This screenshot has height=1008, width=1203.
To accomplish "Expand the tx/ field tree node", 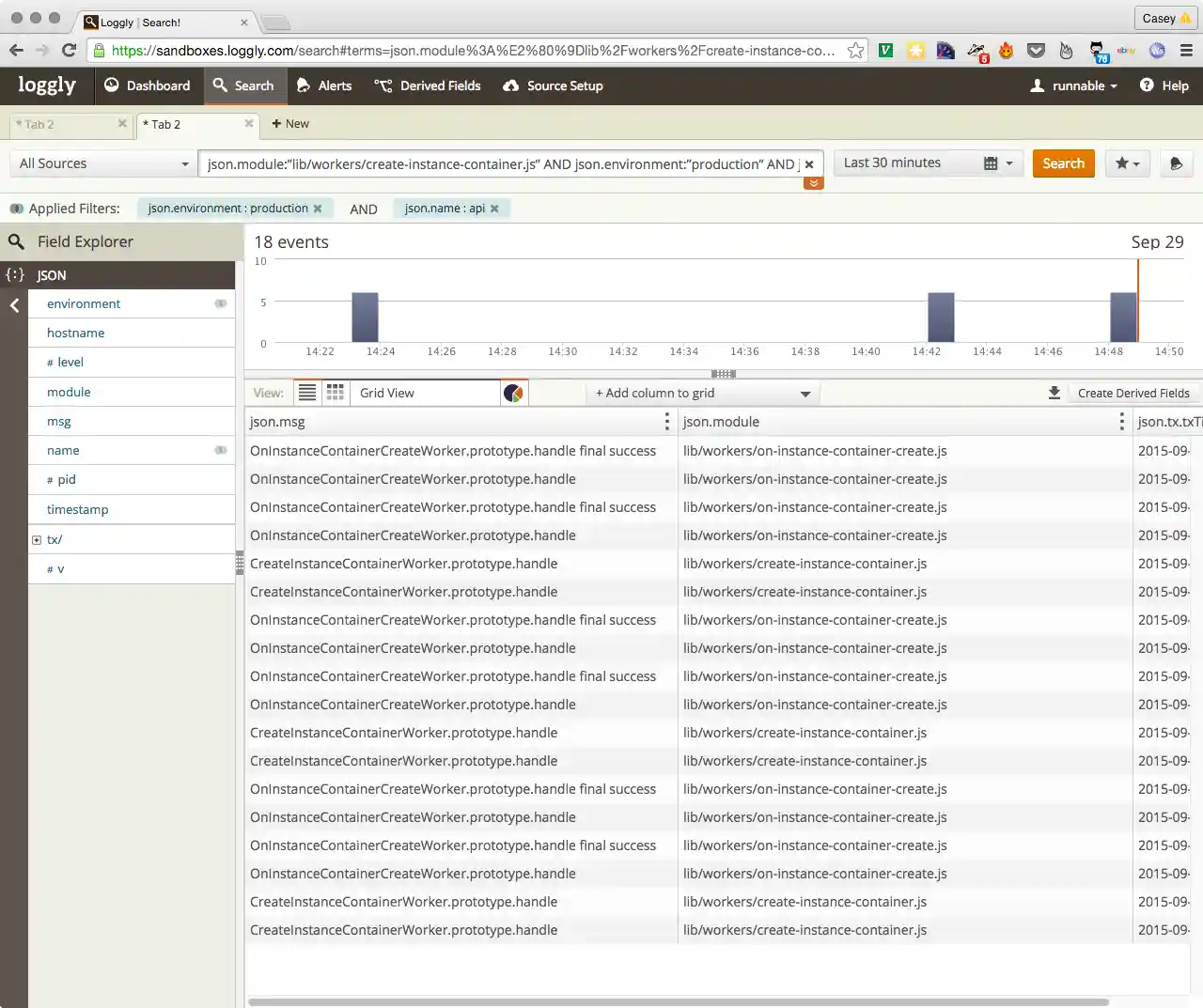I will coord(37,540).
